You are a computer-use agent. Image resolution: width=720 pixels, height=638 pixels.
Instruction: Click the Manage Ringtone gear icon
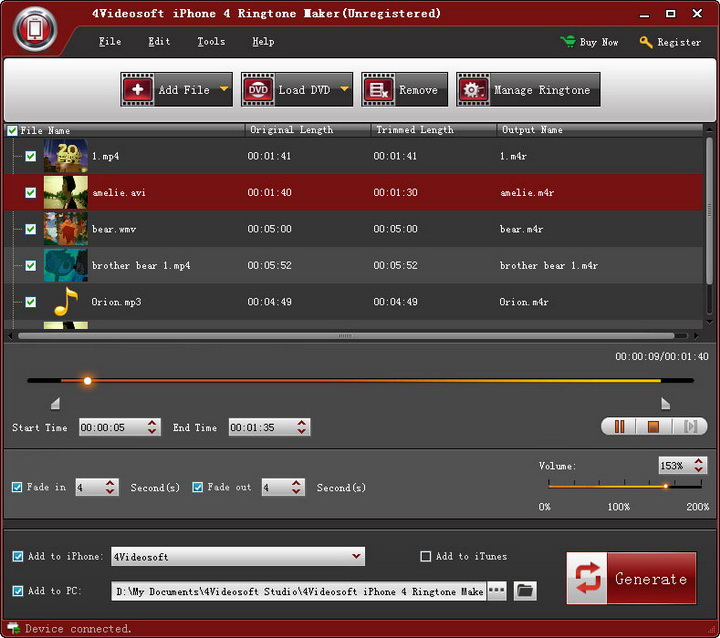coord(473,90)
